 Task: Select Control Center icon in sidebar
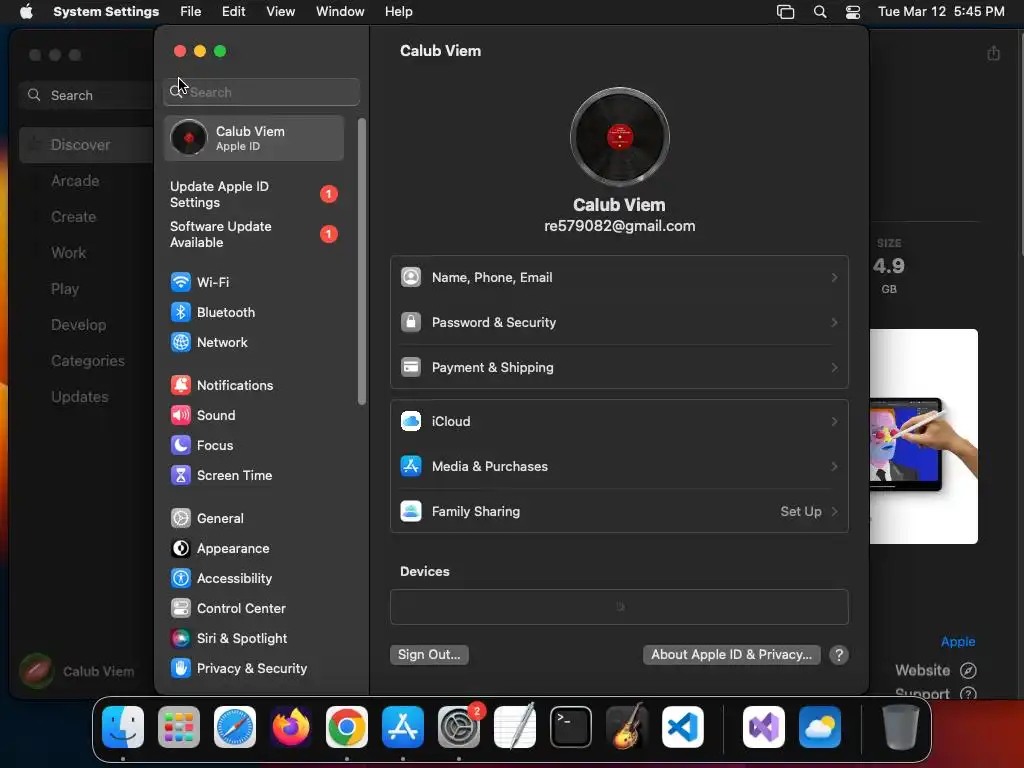tap(180, 609)
